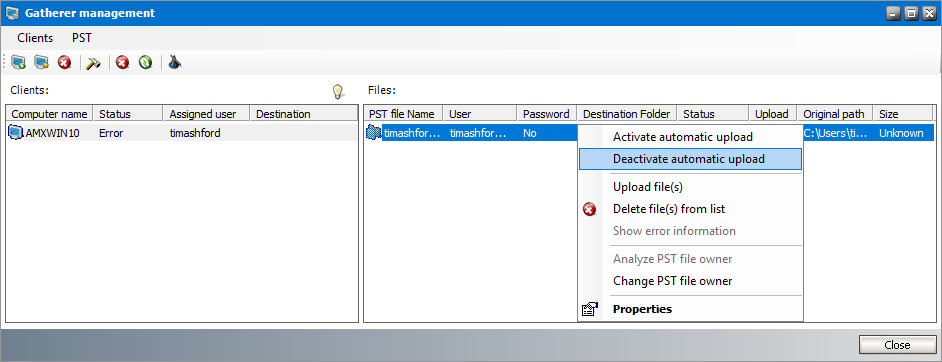Select the AMXWIN10 client row

pos(182,133)
